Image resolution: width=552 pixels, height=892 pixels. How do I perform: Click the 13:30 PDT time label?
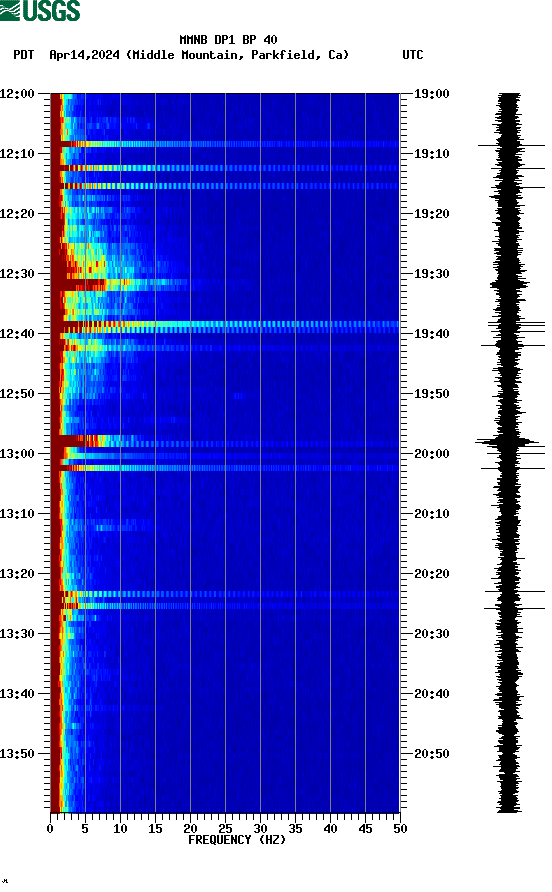coord(18,634)
